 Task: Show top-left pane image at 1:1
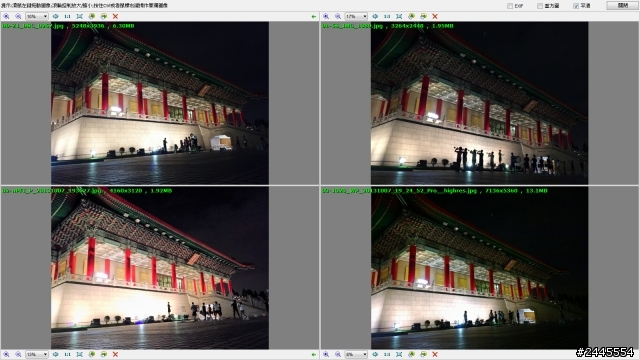[x=67, y=16]
